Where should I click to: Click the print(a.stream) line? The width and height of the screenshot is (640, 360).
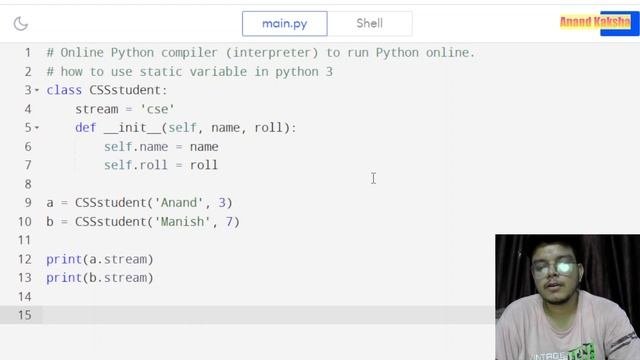[x=100, y=259]
